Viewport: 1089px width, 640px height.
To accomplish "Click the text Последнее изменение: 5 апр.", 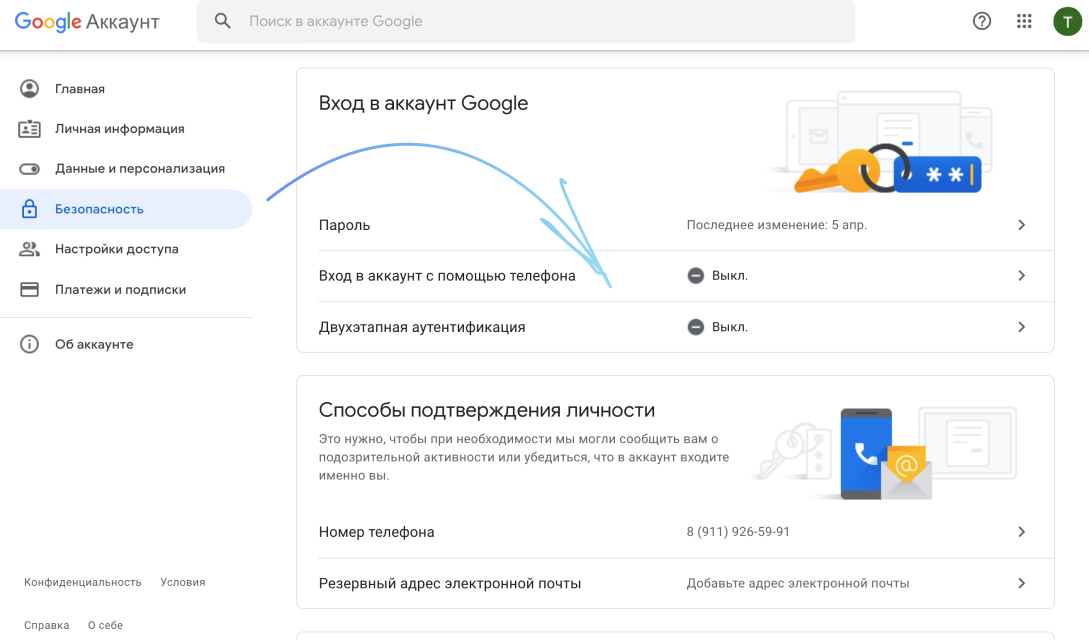I will click(776, 225).
